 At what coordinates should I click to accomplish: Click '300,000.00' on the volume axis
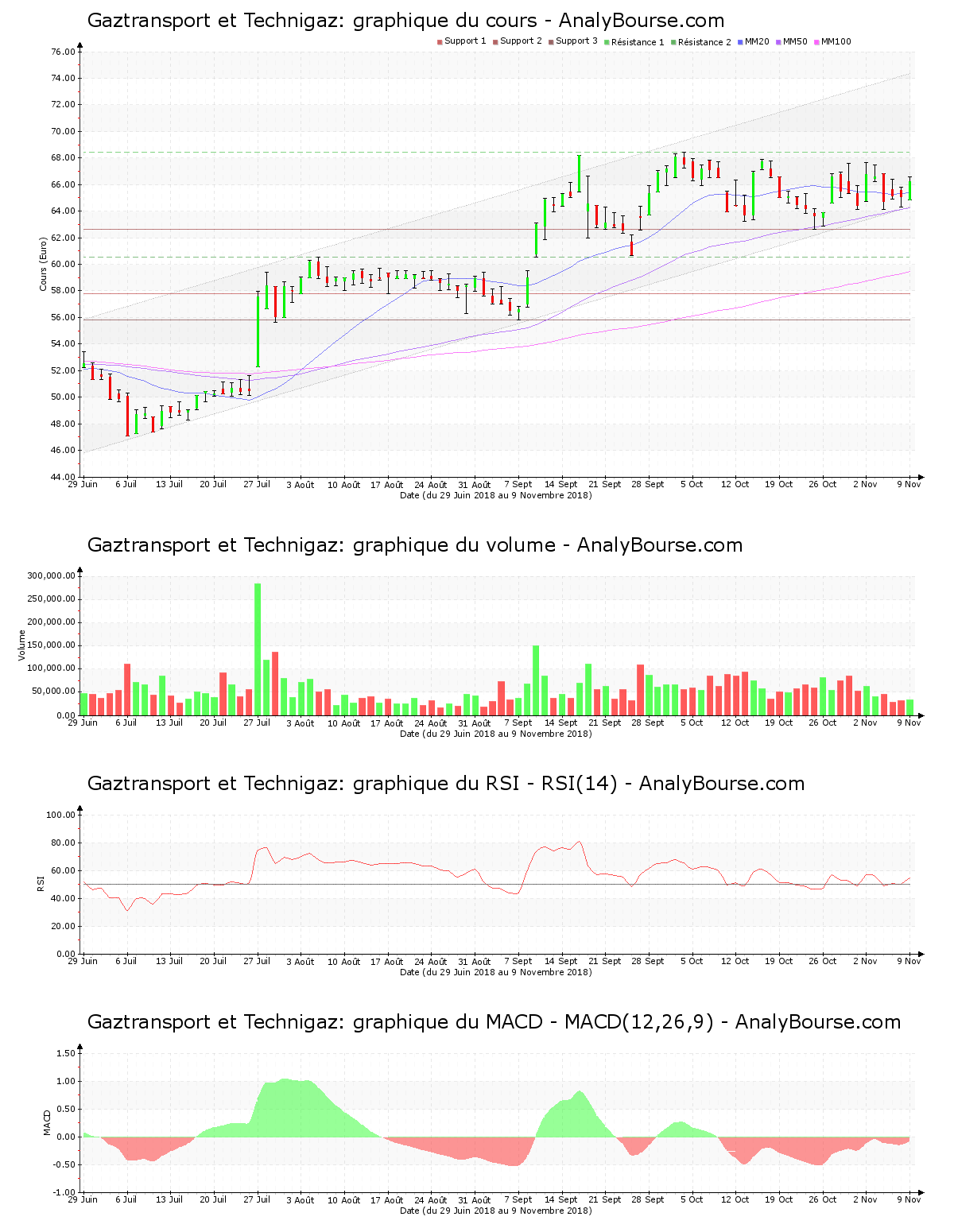(52, 575)
